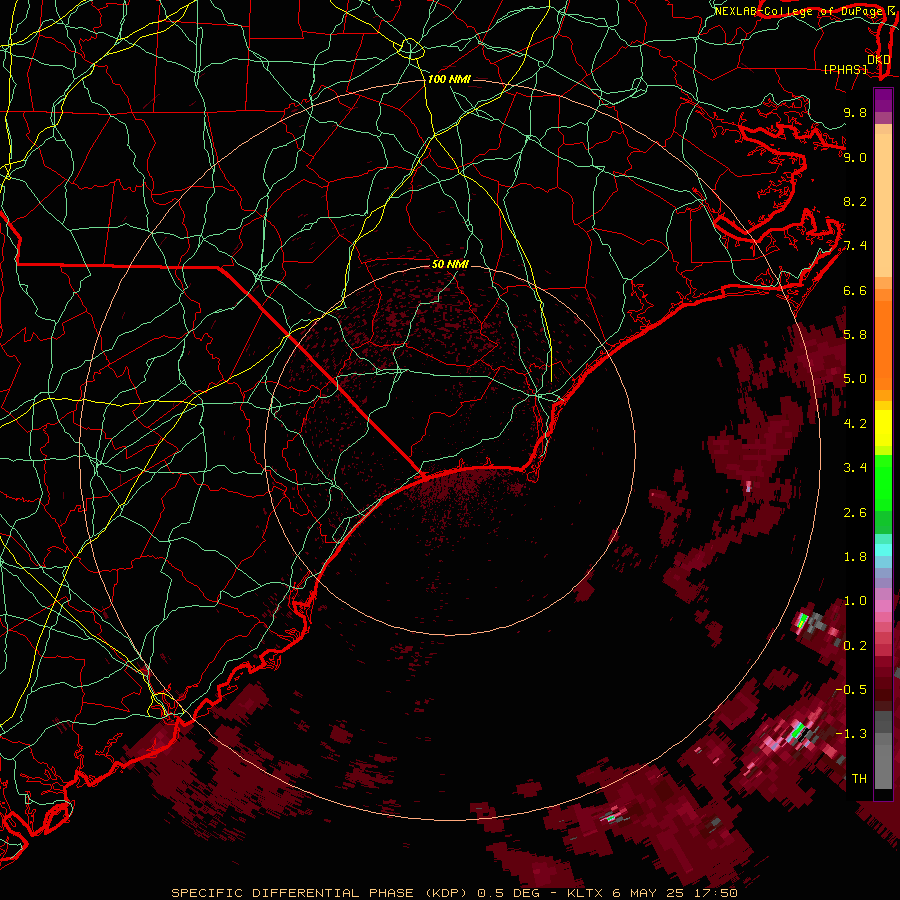This screenshot has width=900, height=900.
Task: Click the 0.2 color bar value
Action: tap(855, 646)
